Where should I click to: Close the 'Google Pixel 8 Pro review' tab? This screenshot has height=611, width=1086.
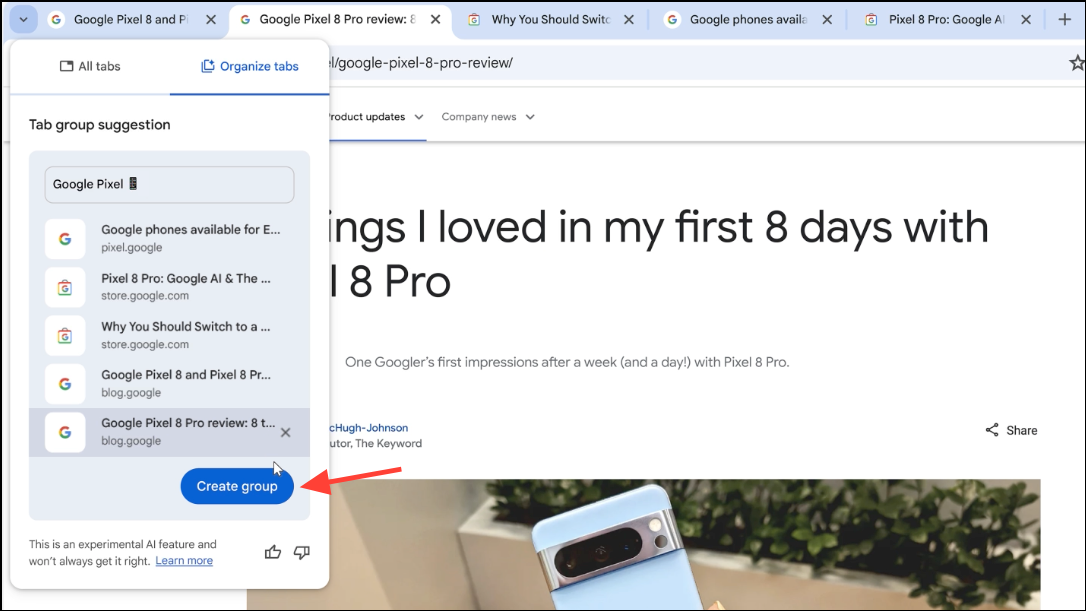435,19
